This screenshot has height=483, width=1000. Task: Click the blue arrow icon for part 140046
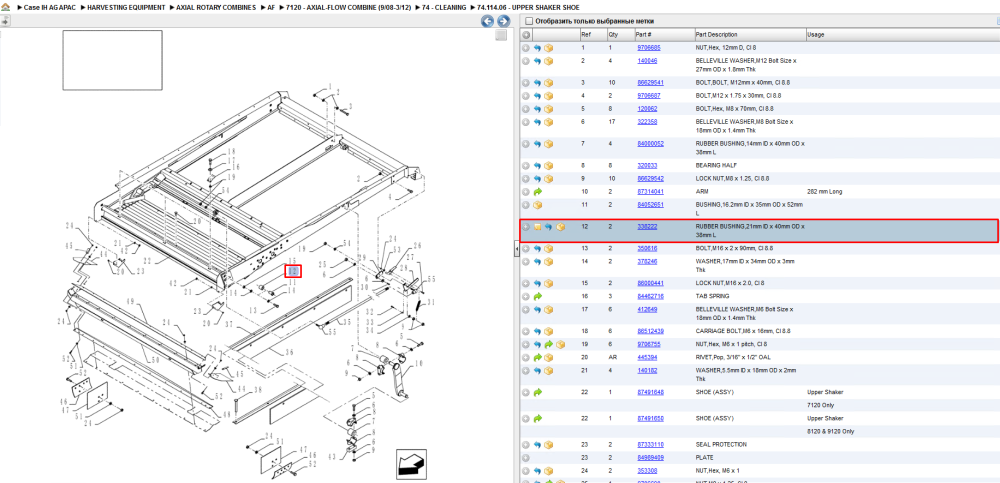coord(538,61)
